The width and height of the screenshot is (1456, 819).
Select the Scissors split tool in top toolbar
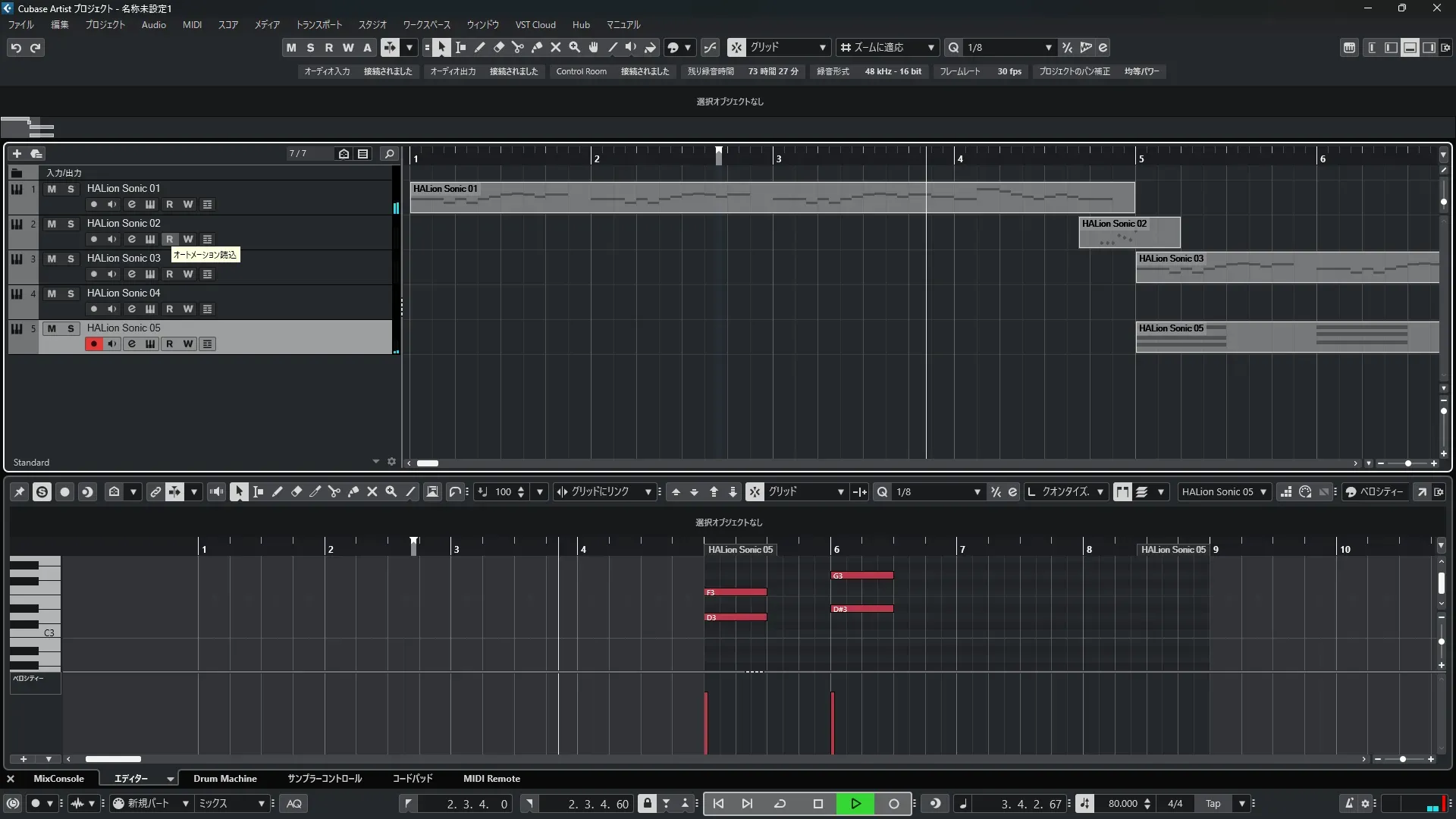pyautogui.click(x=518, y=47)
